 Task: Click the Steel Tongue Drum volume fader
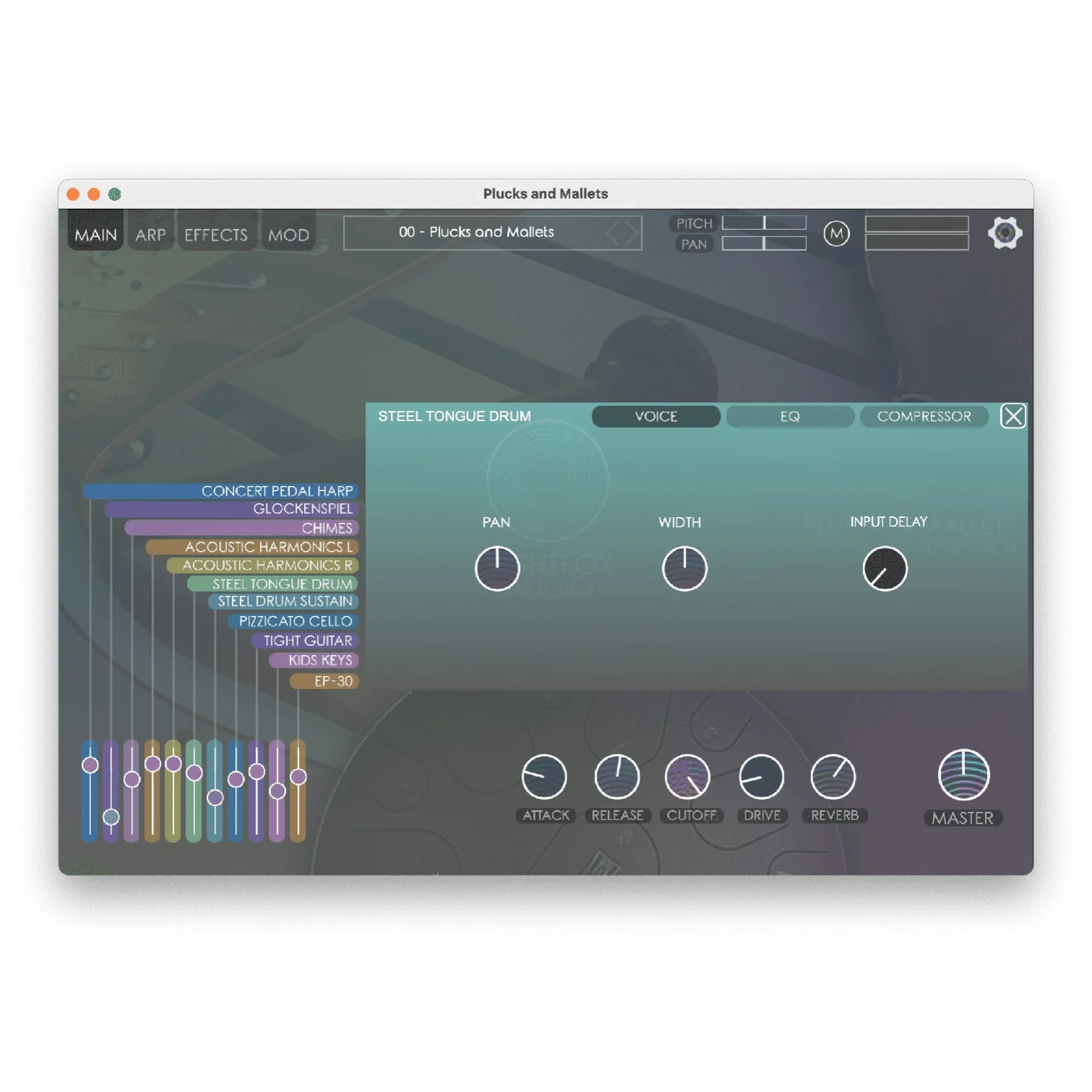pos(194,791)
